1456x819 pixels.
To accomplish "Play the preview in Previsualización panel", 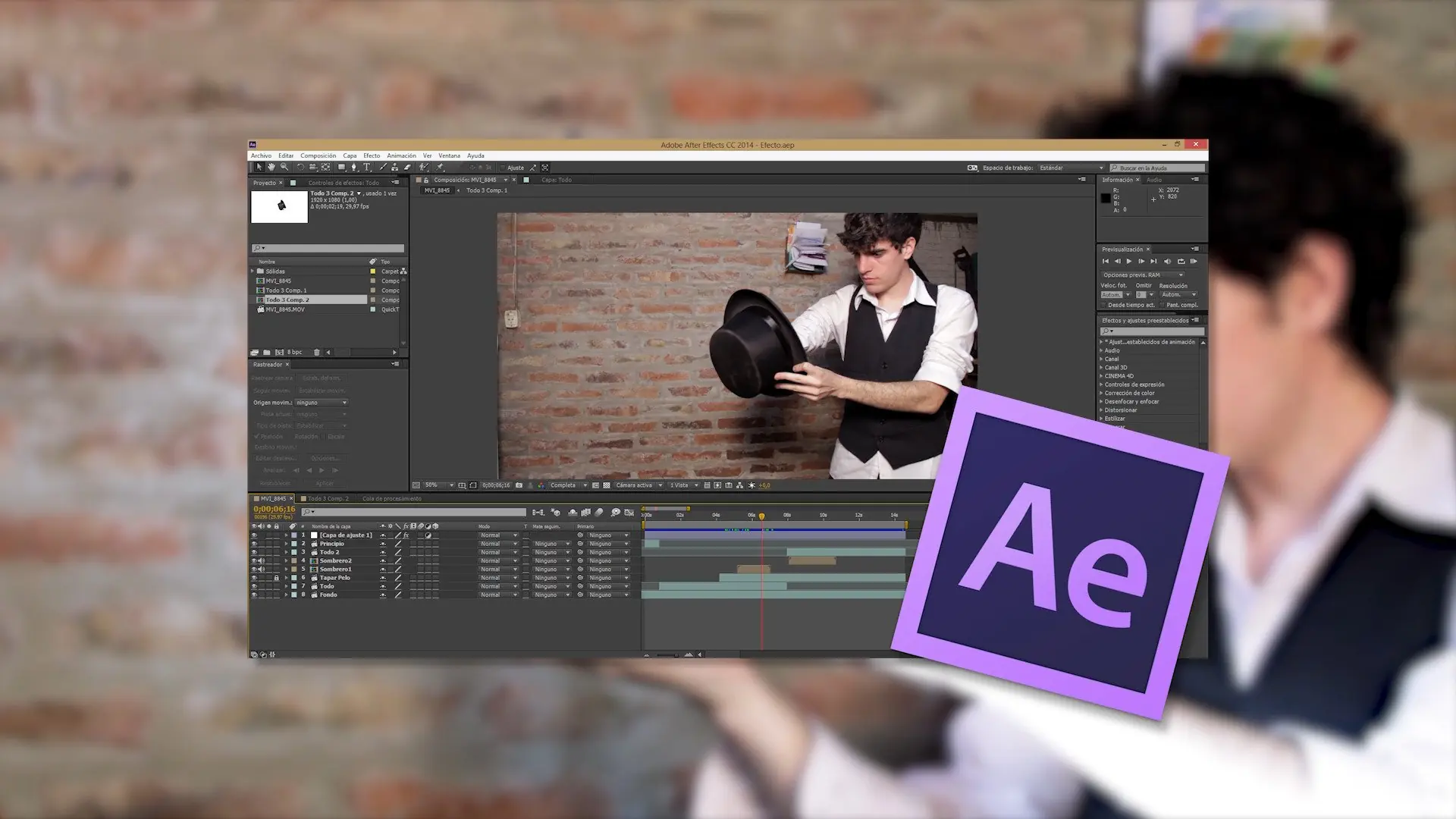I will pyautogui.click(x=1129, y=262).
